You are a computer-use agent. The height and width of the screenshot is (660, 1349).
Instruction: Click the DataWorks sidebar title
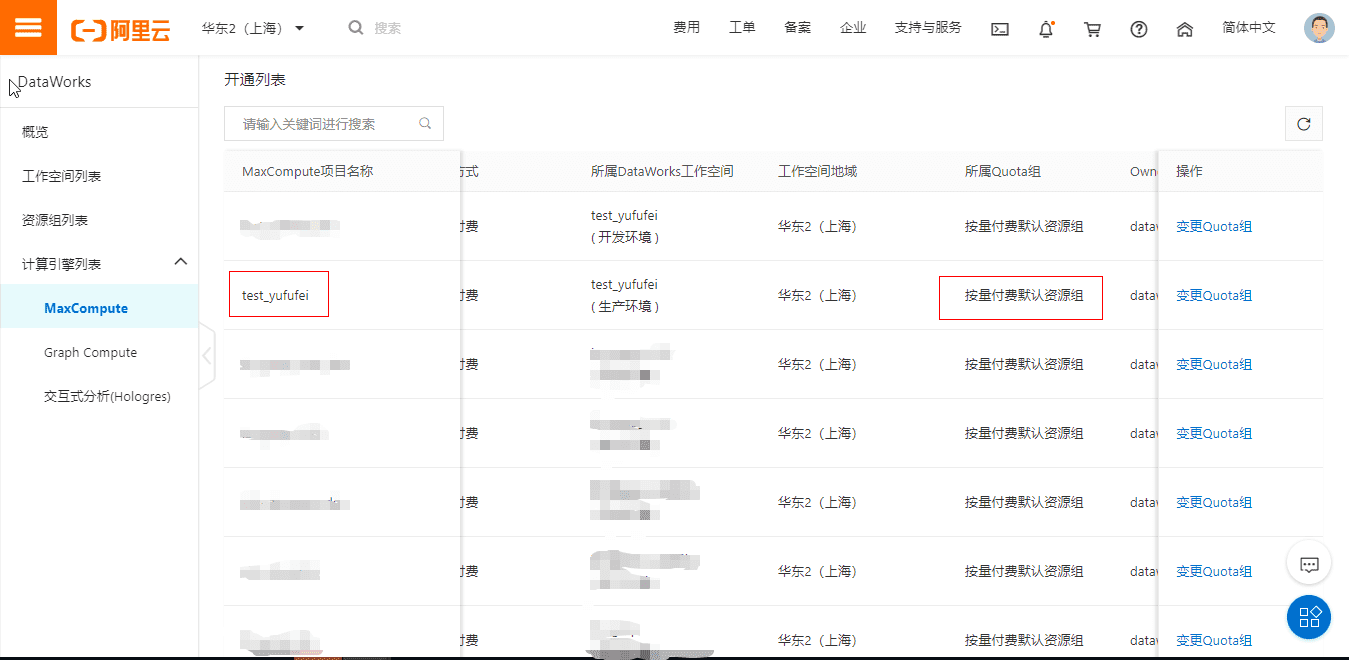pyautogui.click(x=55, y=82)
